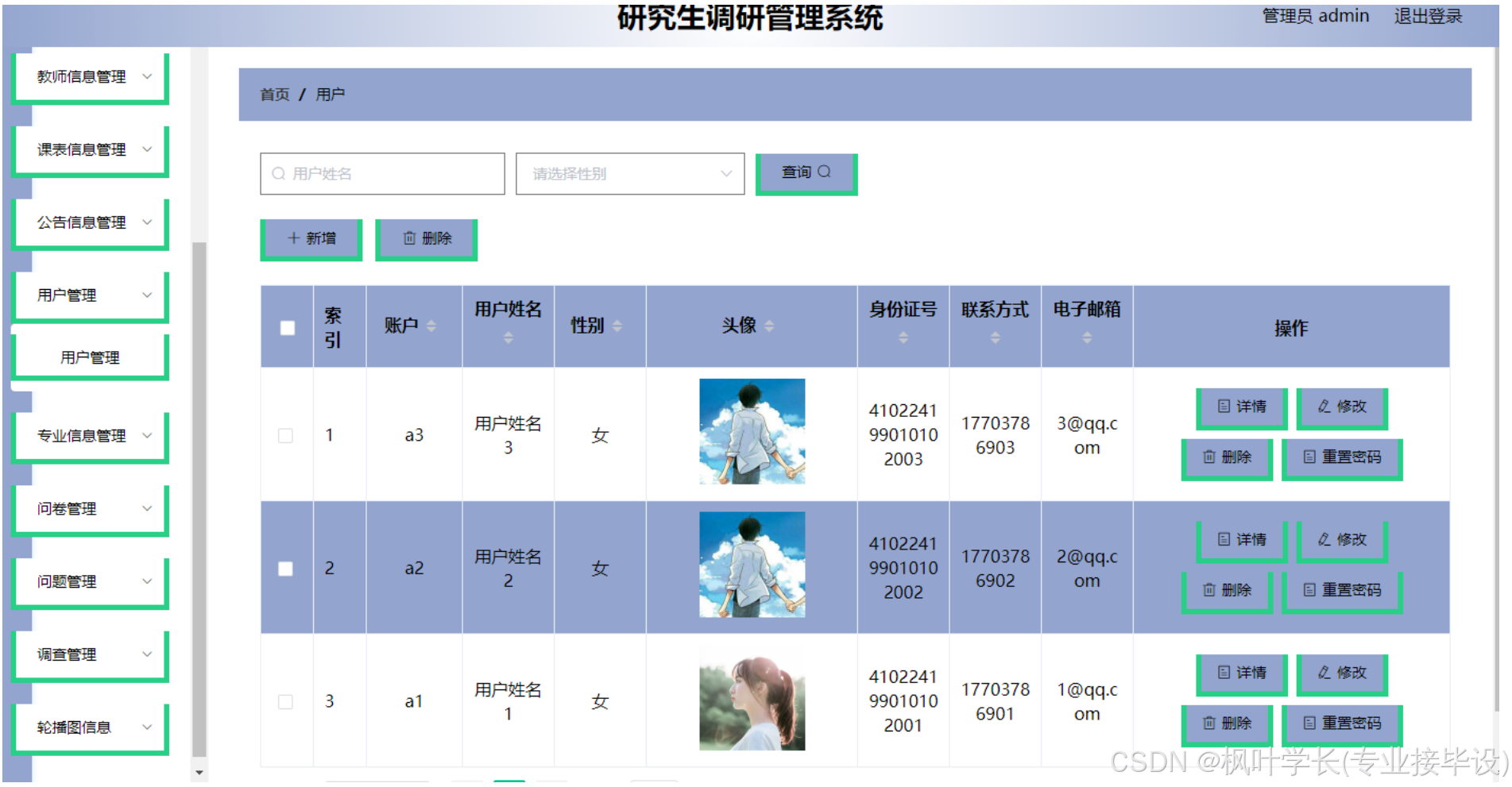Viewport: 1512px width, 787px height.
Task: Expand the 教师信息管理 sidebar menu
Action: coord(91,77)
